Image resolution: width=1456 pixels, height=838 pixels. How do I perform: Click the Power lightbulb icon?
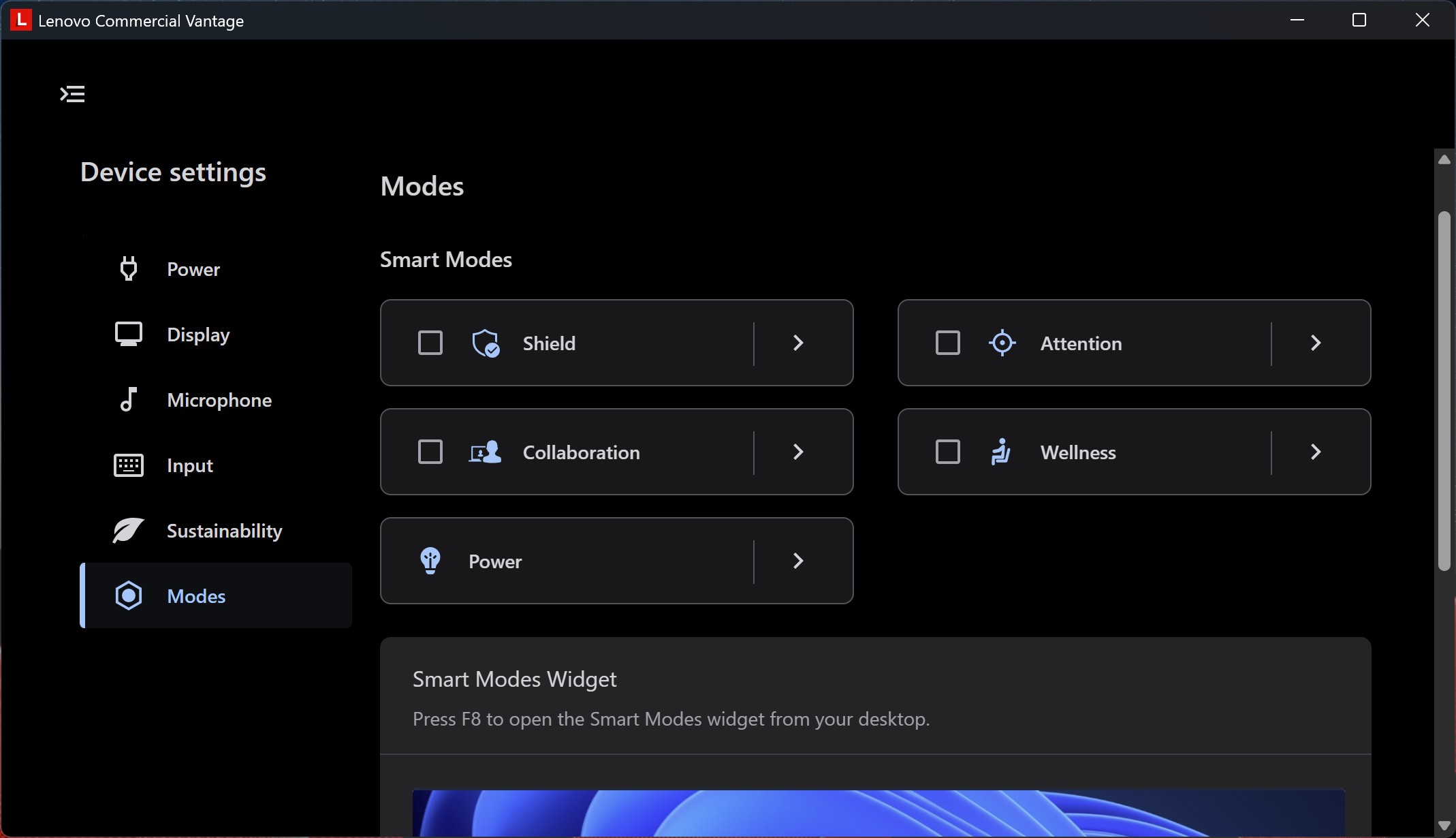pyautogui.click(x=430, y=561)
